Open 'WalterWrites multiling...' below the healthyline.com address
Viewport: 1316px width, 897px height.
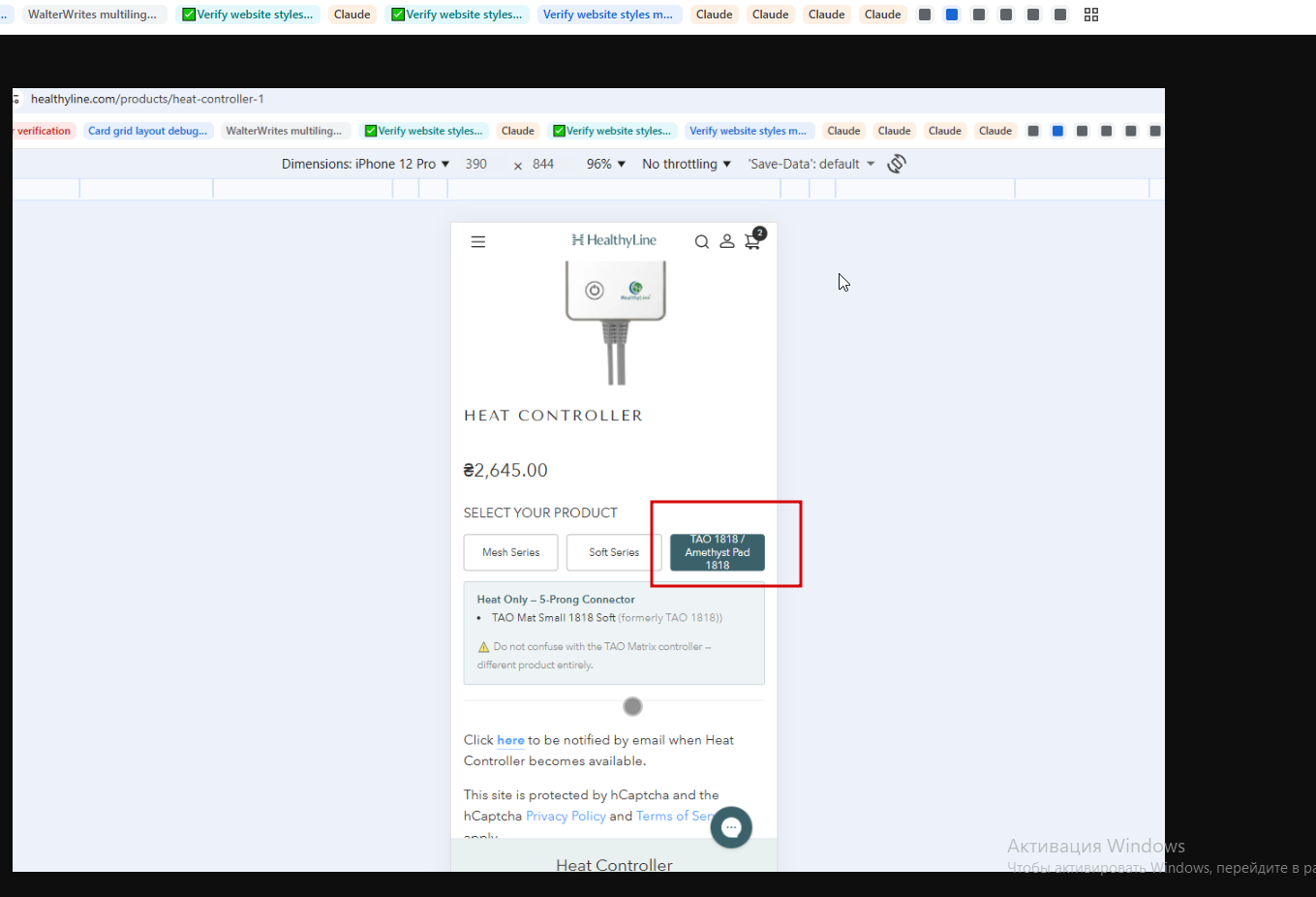point(284,131)
